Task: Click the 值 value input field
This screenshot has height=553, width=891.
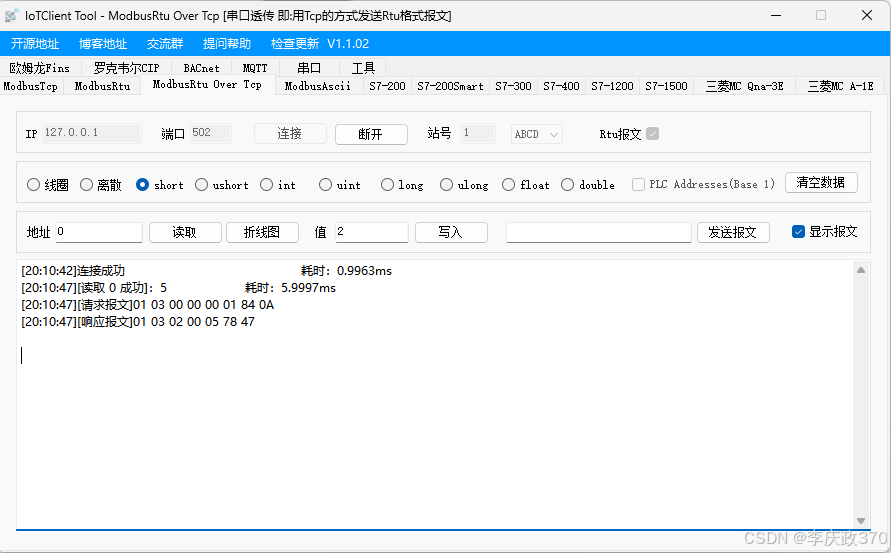Action: [372, 232]
